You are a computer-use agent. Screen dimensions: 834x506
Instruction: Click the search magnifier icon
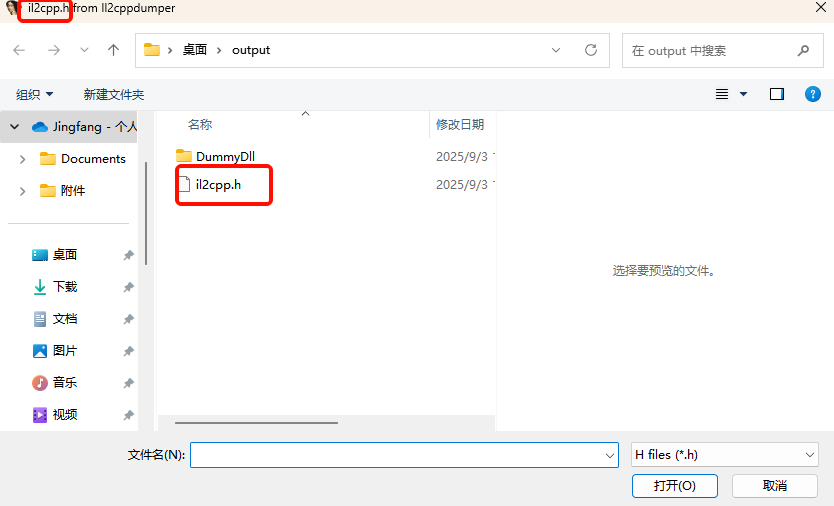pyautogui.click(x=803, y=50)
